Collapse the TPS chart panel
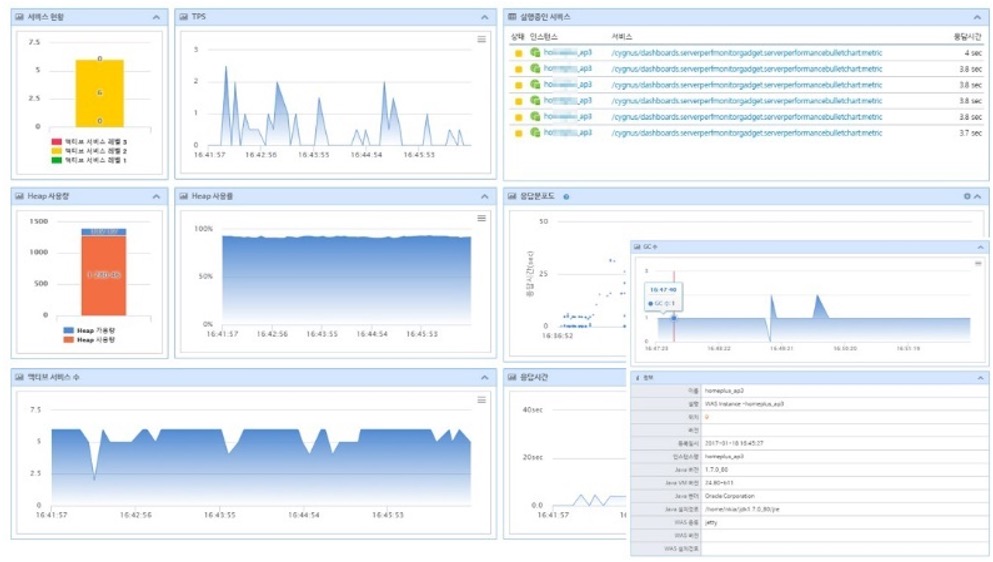Image resolution: width=993 pixels, height=562 pixels. (485, 18)
